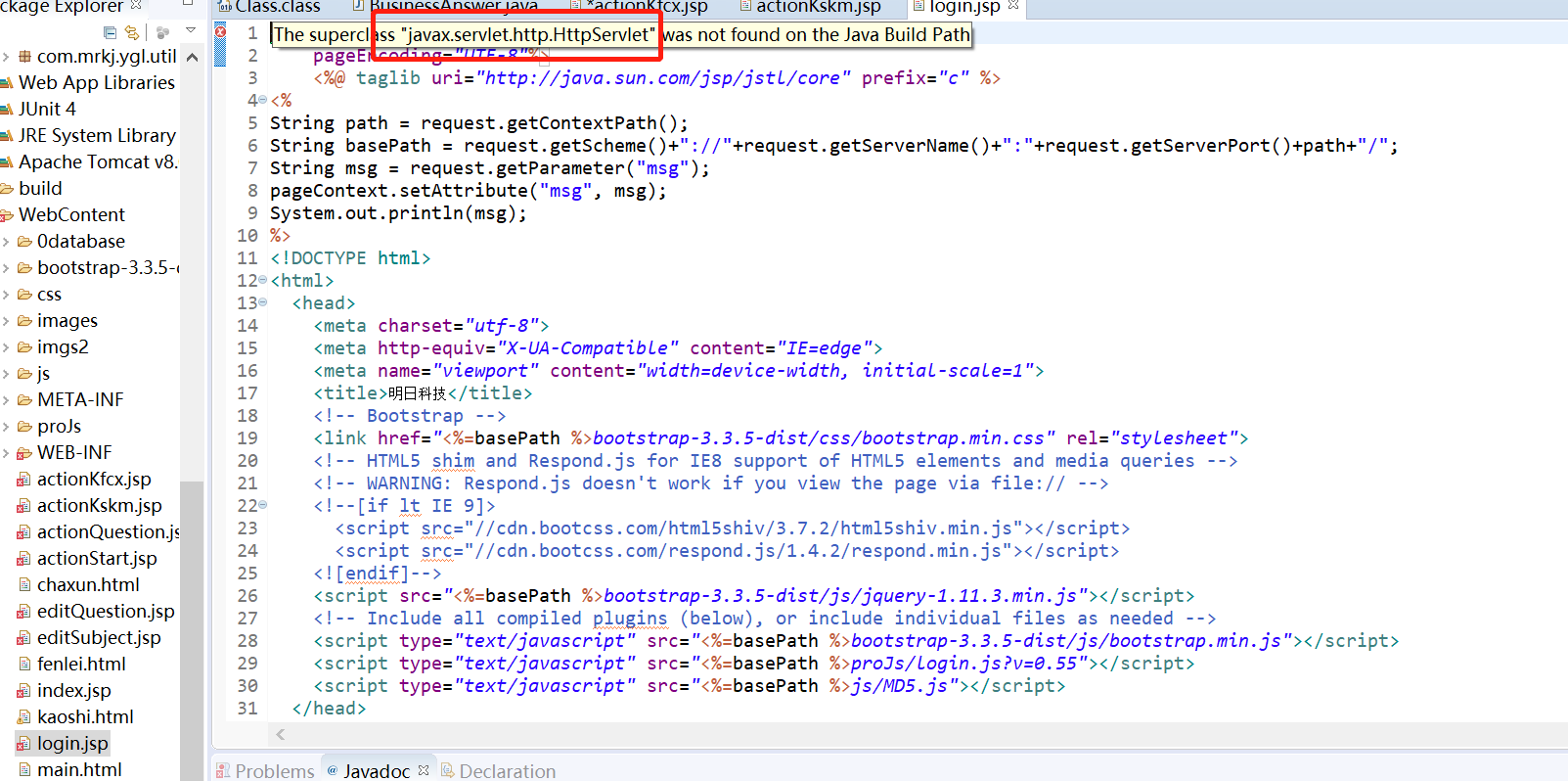Expand the proJs folder

pos(6,426)
